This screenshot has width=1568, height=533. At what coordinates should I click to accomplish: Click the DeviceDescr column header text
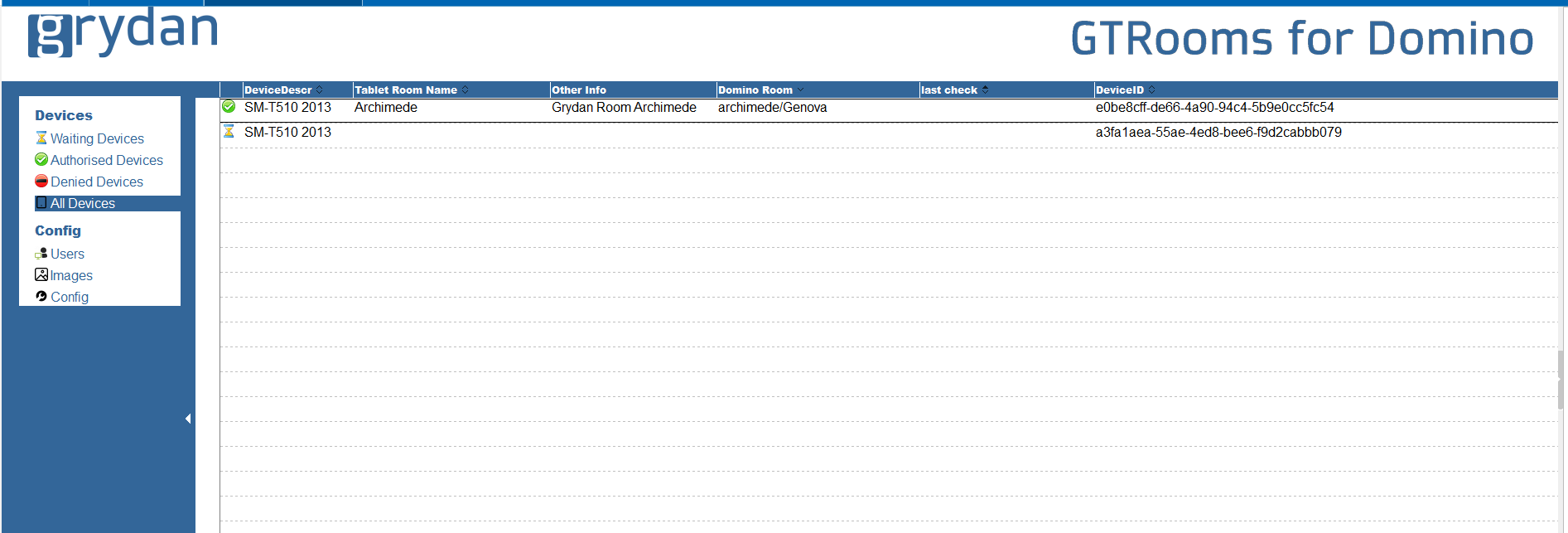[x=278, y=90]
